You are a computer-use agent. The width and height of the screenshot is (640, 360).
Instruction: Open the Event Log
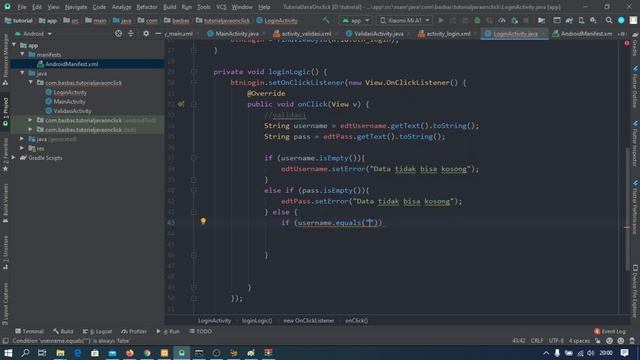tap(610, 331)
